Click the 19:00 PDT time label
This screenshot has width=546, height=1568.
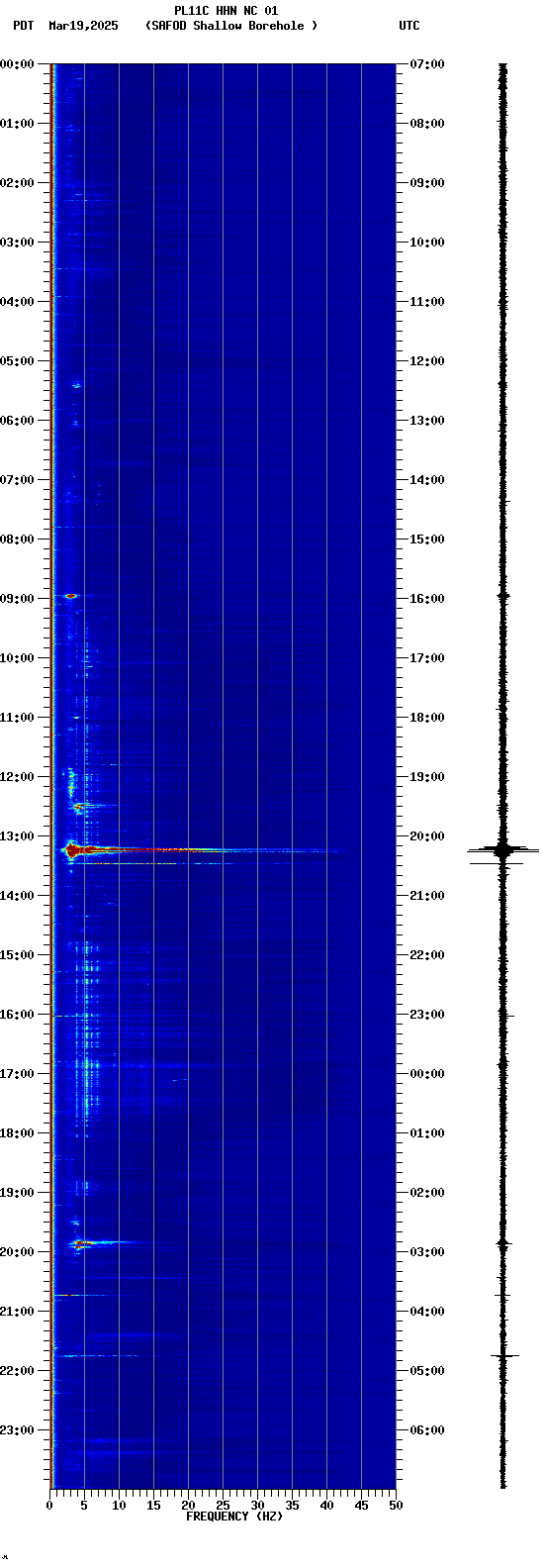coord(17,1193)
